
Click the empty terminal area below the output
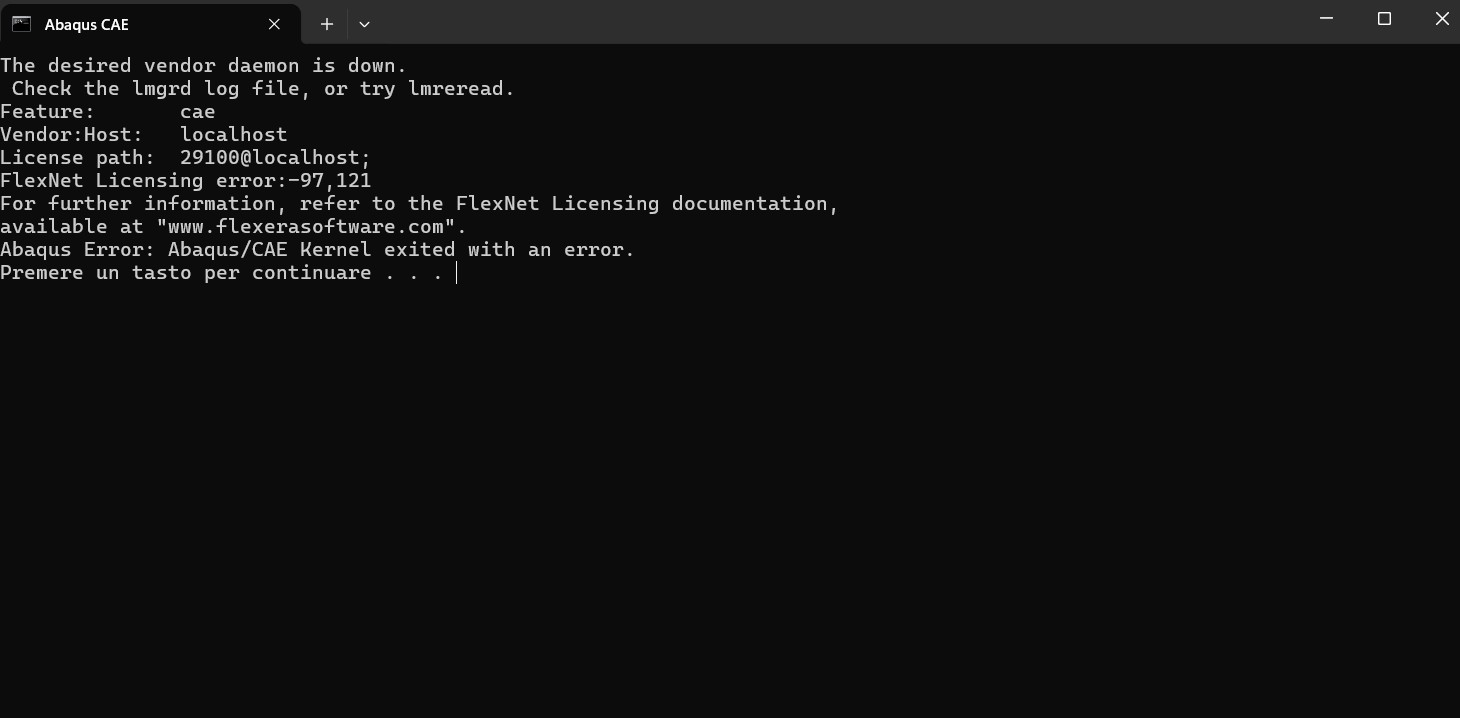click(x=730, y=500)
